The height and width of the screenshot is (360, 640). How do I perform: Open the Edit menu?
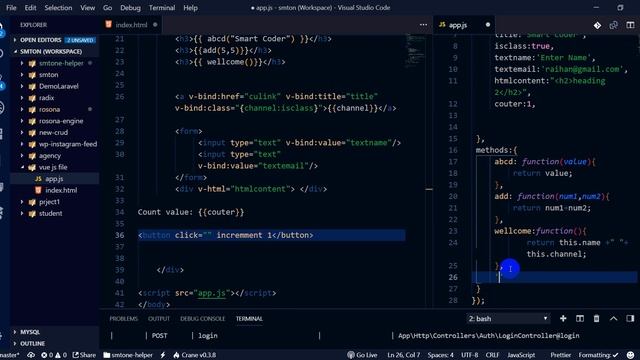[30, 8]
